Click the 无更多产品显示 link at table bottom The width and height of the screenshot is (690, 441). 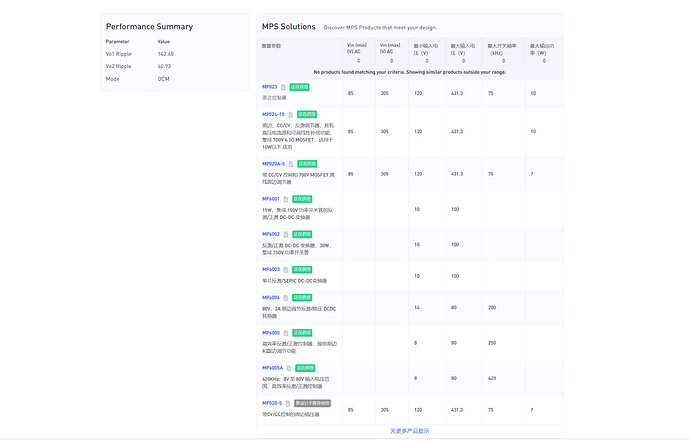[410, 431]
